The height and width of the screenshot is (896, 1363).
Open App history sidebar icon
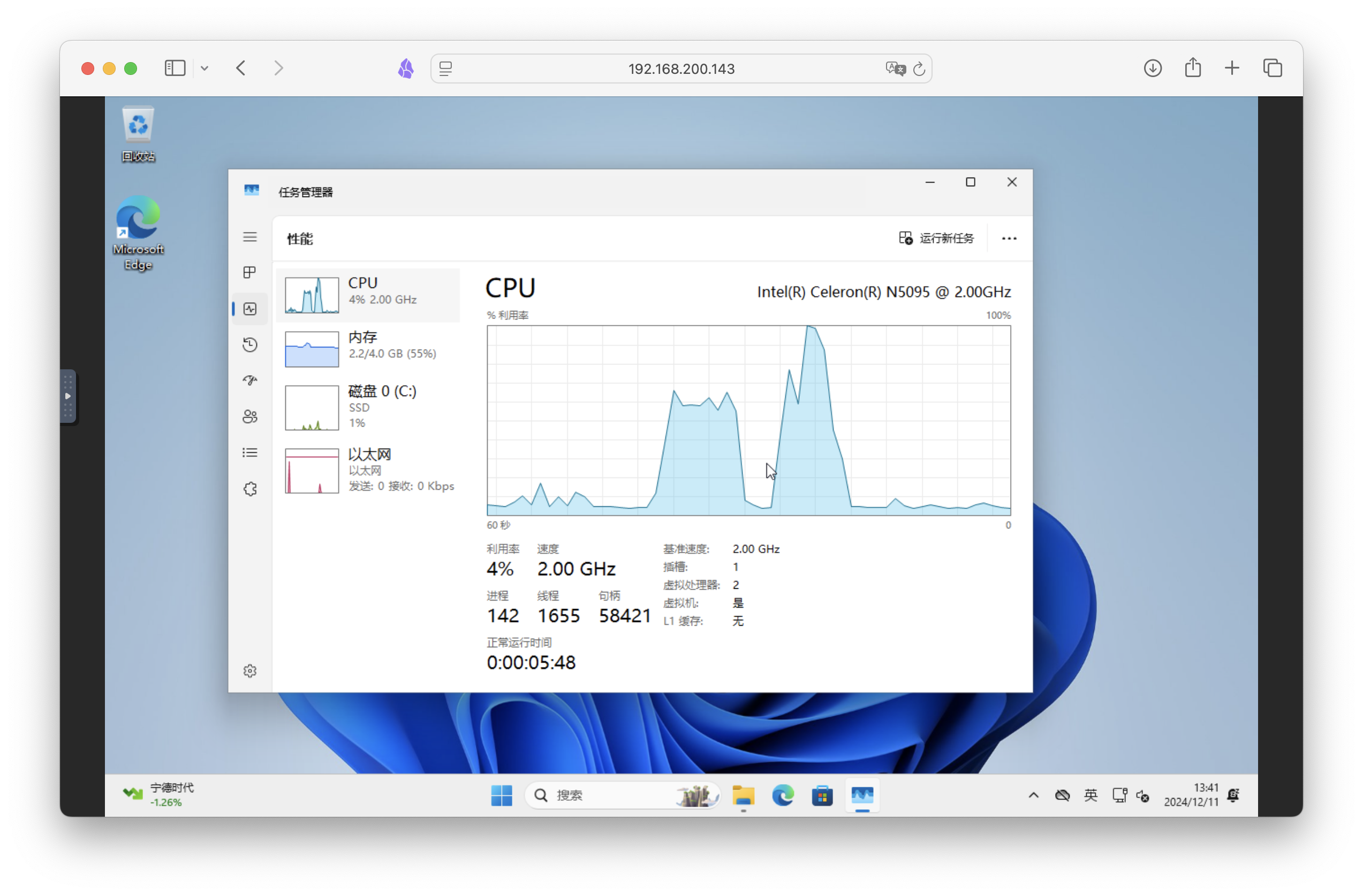(249, 345)
